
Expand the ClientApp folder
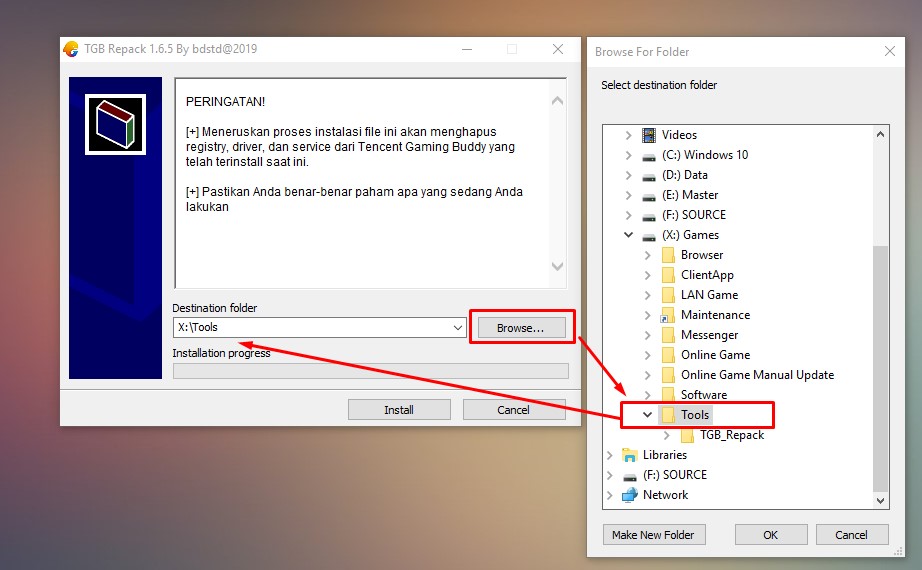[x=647, y=275]
